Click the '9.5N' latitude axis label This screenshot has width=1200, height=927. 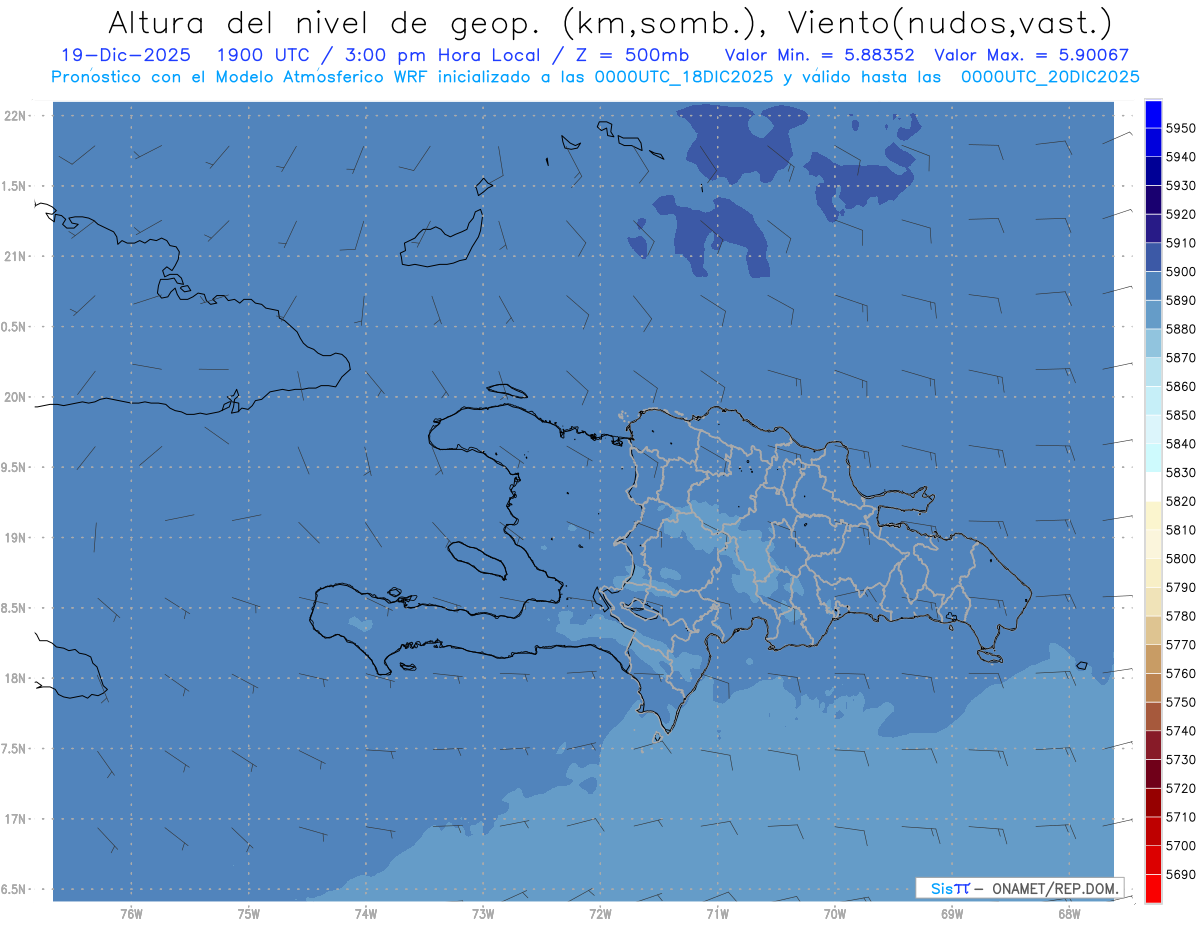[14, 467]
